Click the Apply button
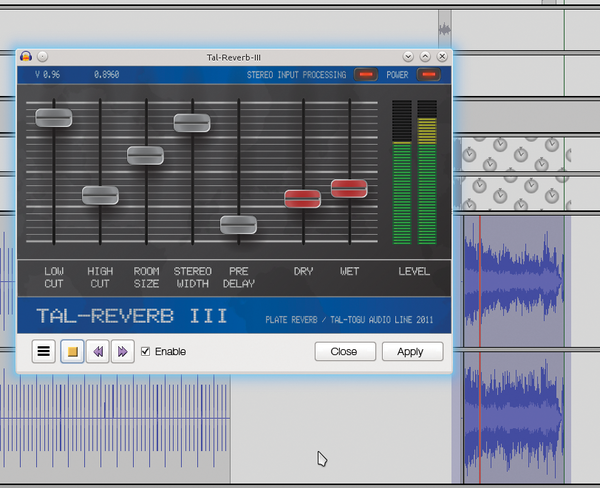Viewport: 600px width, 488px height. (x=412, y=351)
